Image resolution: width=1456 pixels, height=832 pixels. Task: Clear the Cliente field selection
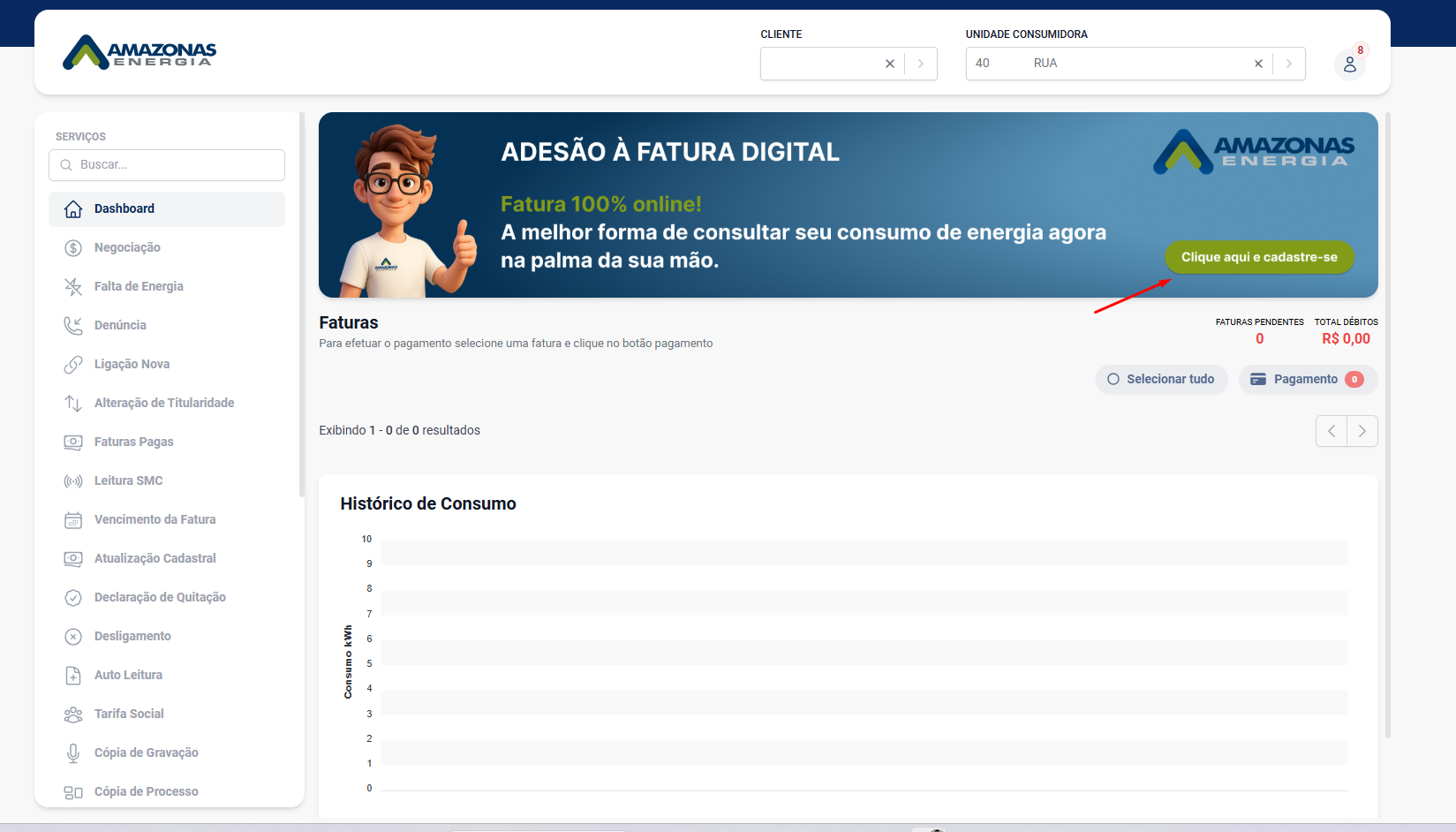pos(890,64)
